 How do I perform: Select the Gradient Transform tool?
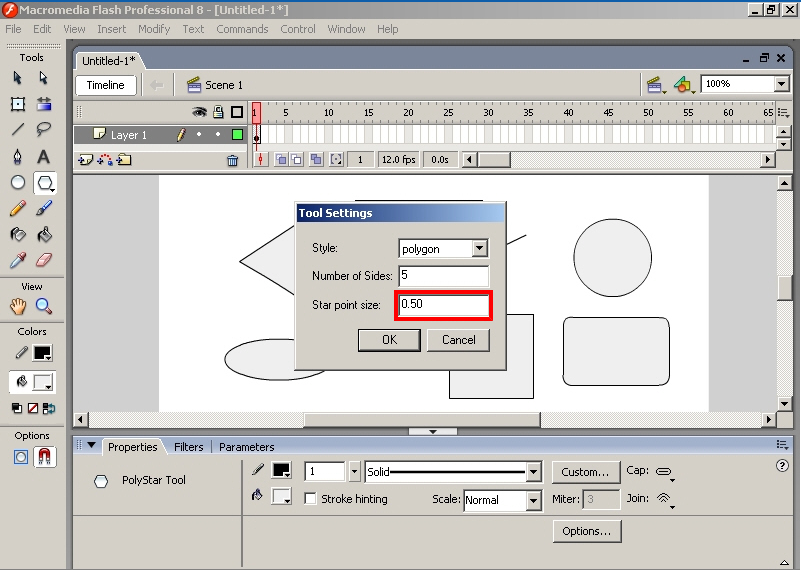(x=44, y=104)
